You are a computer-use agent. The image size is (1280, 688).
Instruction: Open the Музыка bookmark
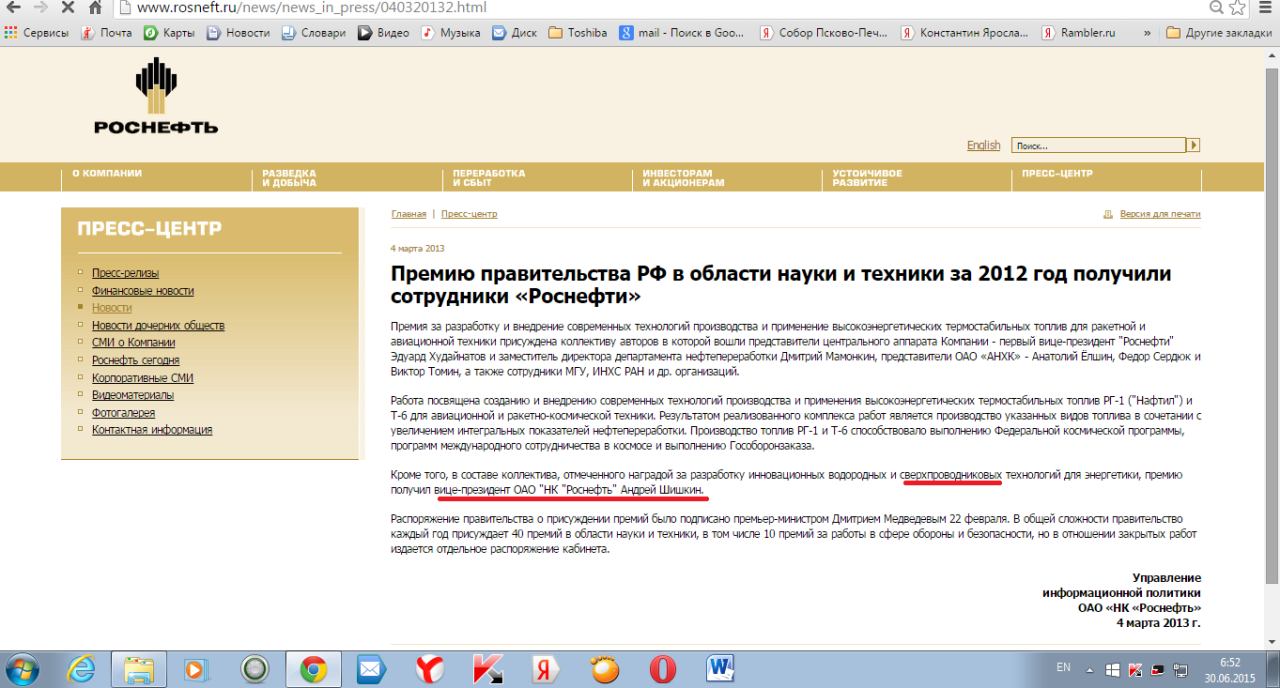coord(451,33)
